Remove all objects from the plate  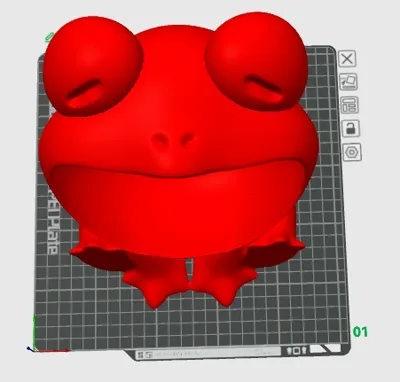[x=347, y=59]
